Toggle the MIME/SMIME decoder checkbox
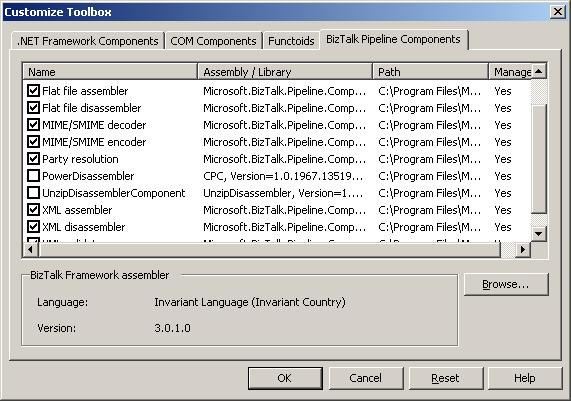This screenshot has height=401, width=571. coord(34,125)
